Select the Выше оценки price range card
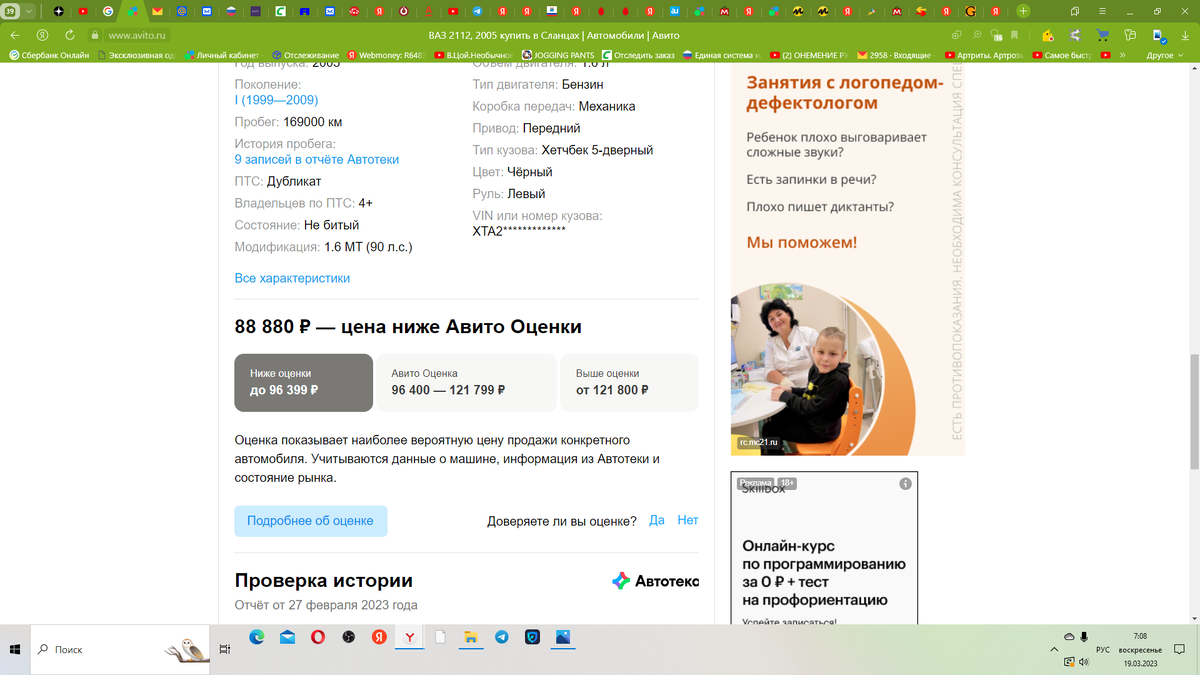 (629, 382)
